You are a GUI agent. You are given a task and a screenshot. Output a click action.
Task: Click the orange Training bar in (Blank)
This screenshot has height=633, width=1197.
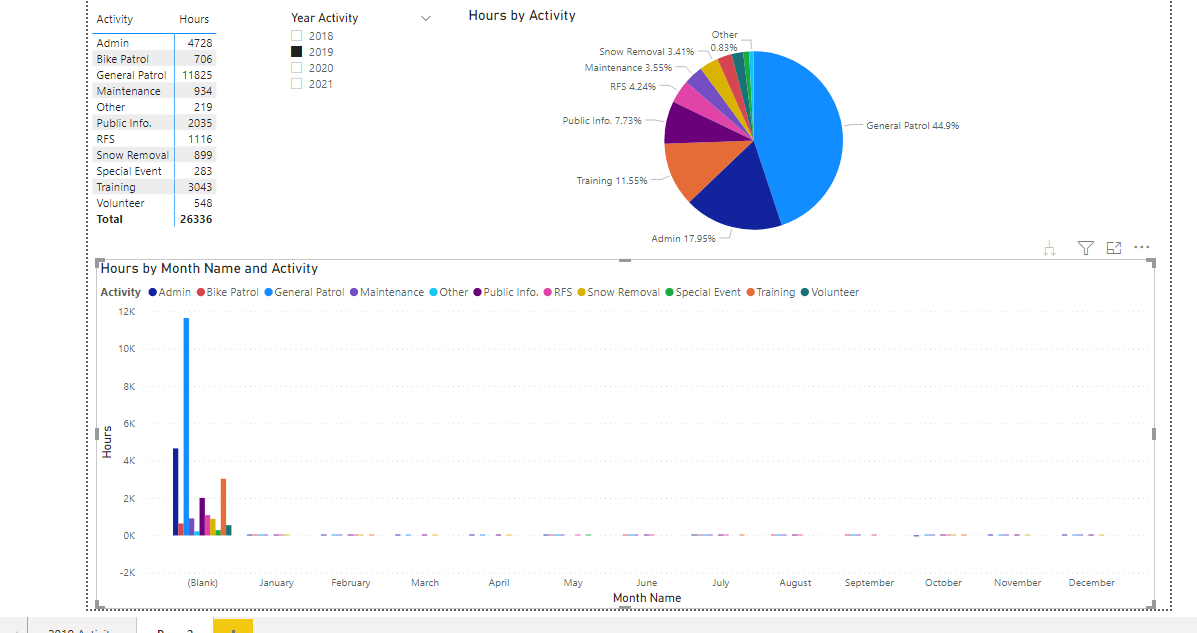pyautogui.click(x=224, y=507)
